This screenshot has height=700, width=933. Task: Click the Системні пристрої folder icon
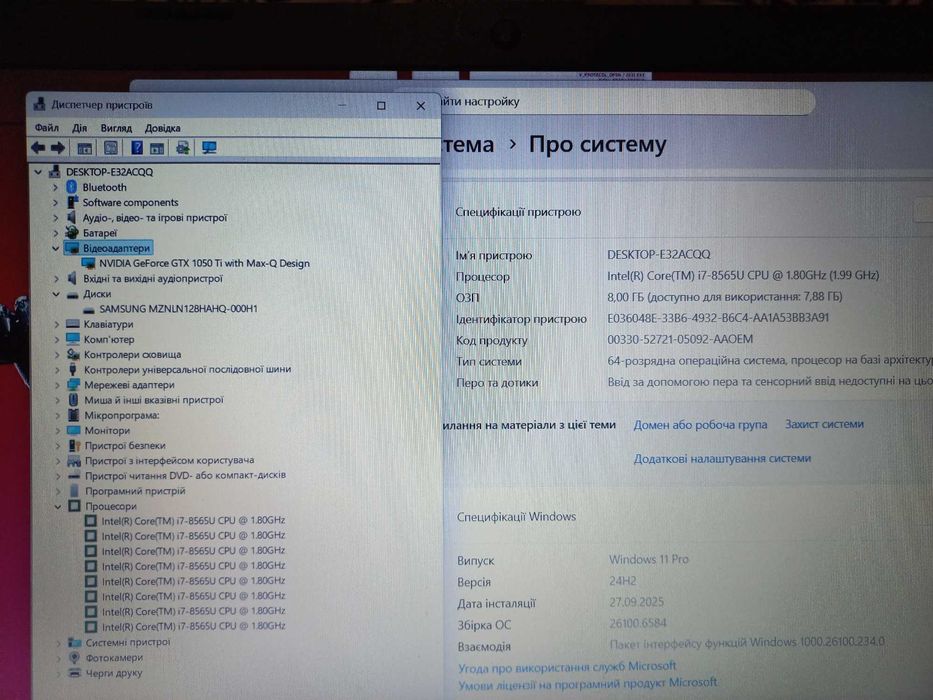(x=74, y=642)
